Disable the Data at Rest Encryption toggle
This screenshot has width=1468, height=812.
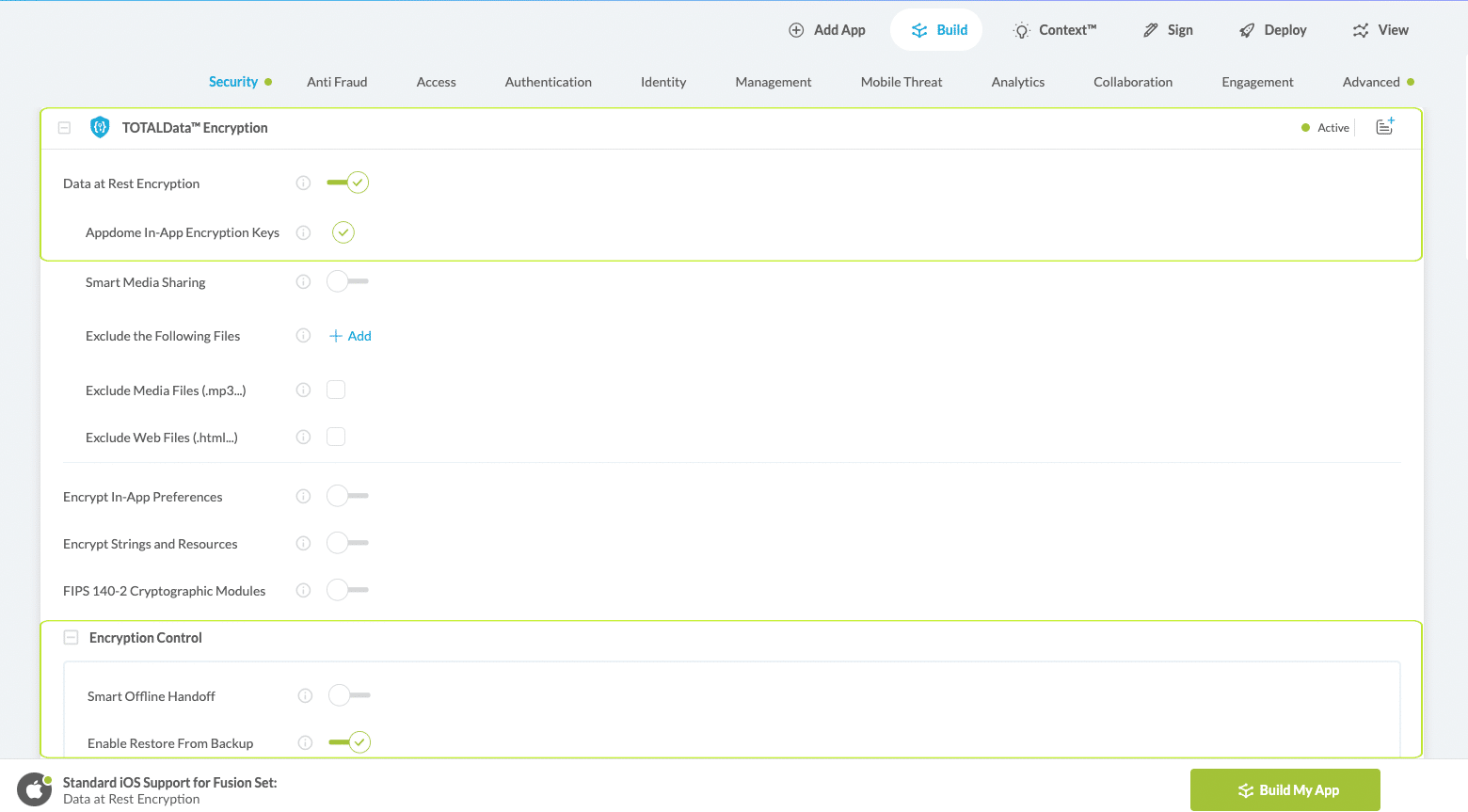pos(347,183)
